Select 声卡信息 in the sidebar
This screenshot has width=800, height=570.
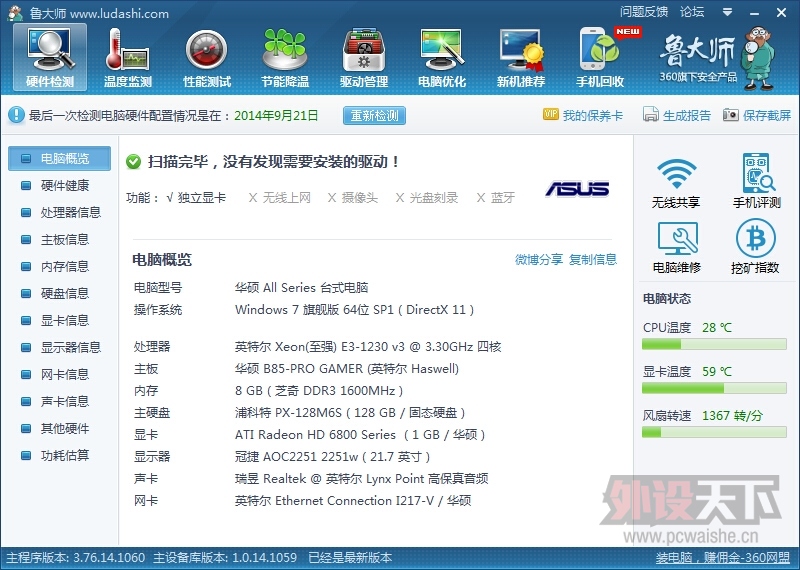point(59,402)
